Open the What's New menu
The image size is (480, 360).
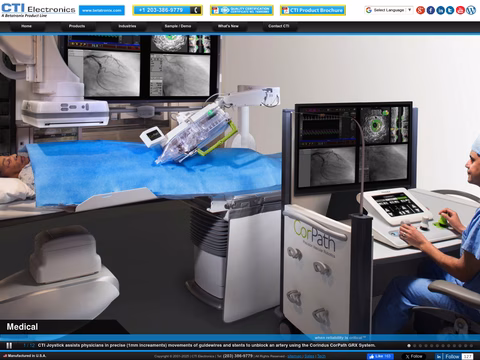(228, 26)
